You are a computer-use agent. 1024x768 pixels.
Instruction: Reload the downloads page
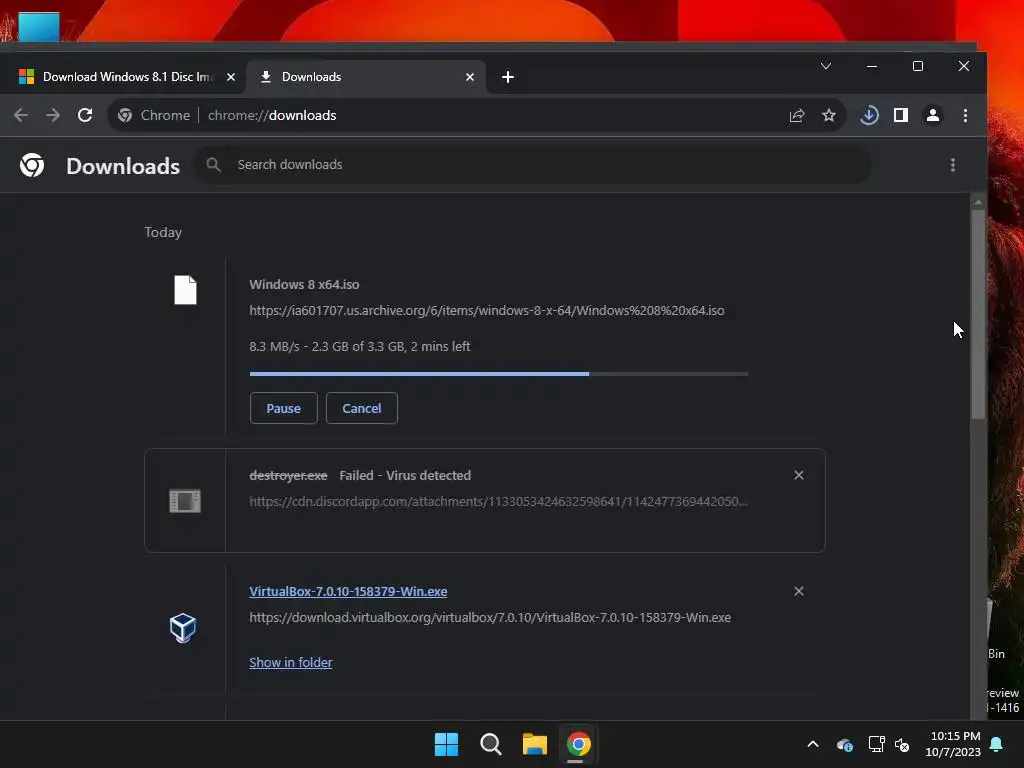click(x=85, y=116)
